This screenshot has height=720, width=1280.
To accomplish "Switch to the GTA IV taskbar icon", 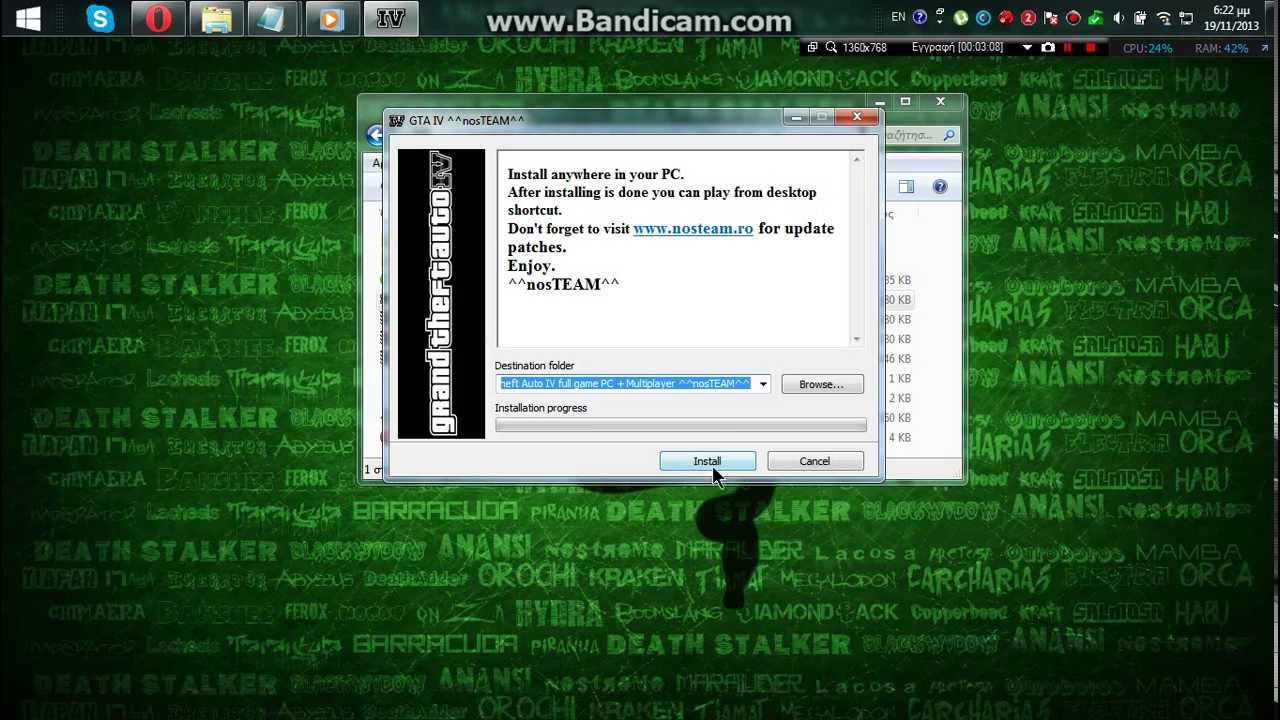I will [390, 19].
